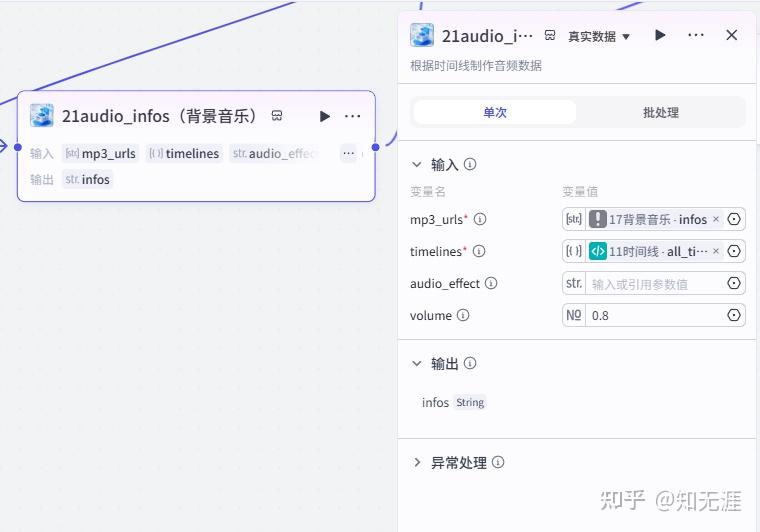Click infos String output variable

point(453,402)
